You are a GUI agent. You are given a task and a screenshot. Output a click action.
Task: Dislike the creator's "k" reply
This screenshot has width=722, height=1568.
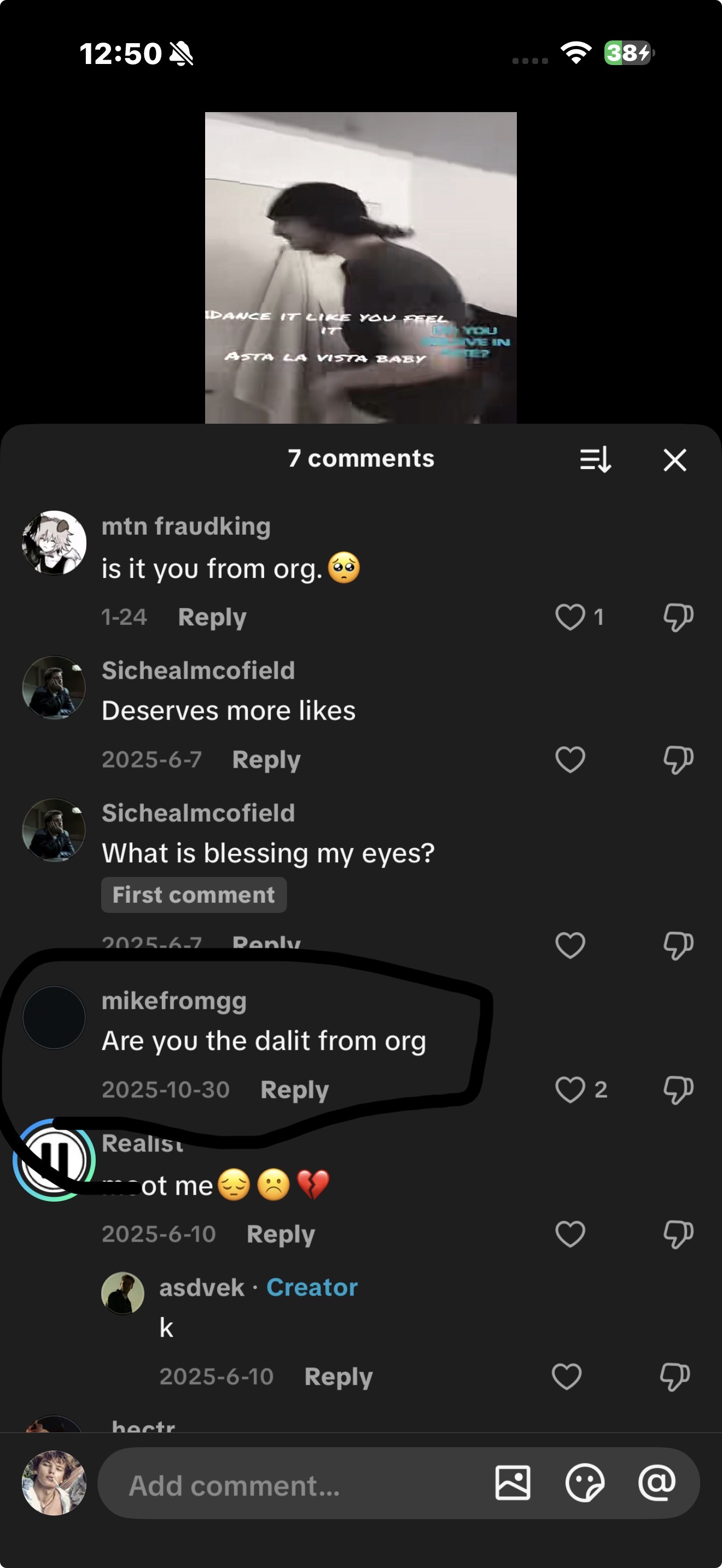pyautogui.click(x=675, y=1377)
